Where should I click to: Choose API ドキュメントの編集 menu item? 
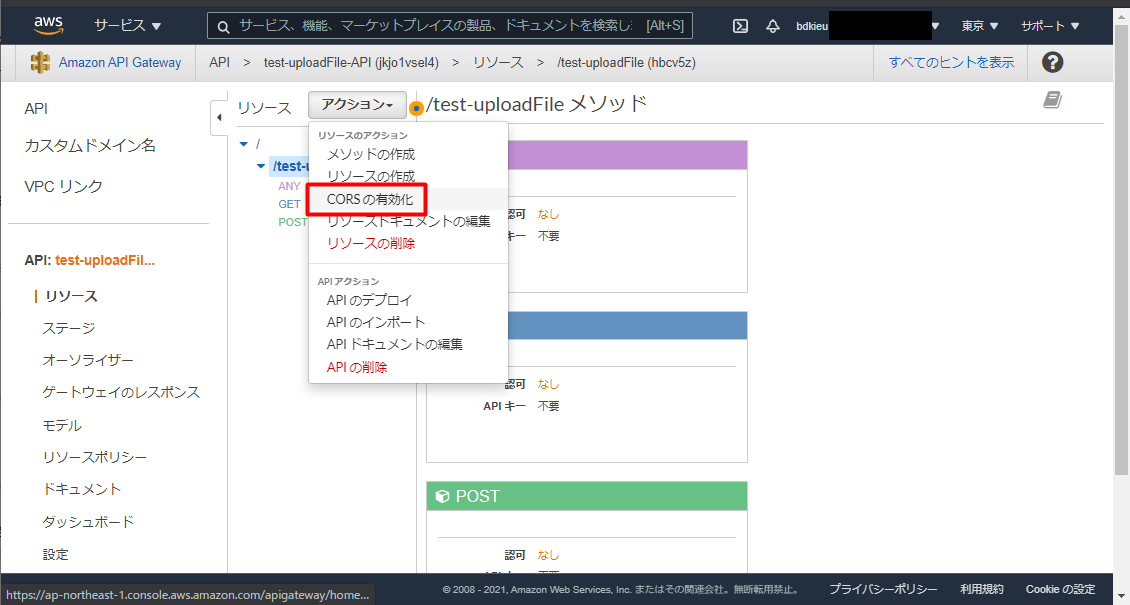pyautogui.click(x=394, y=344)
